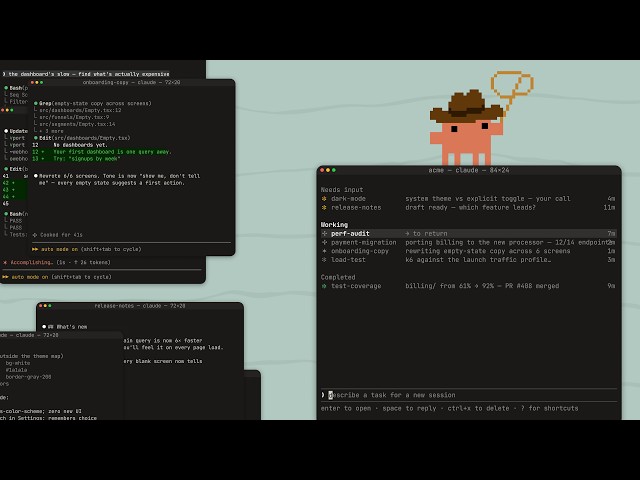Click src/funnels/Empty.tsx:9 grep result
Viewport: 640px width, 480px height.
tap(74, 117)
